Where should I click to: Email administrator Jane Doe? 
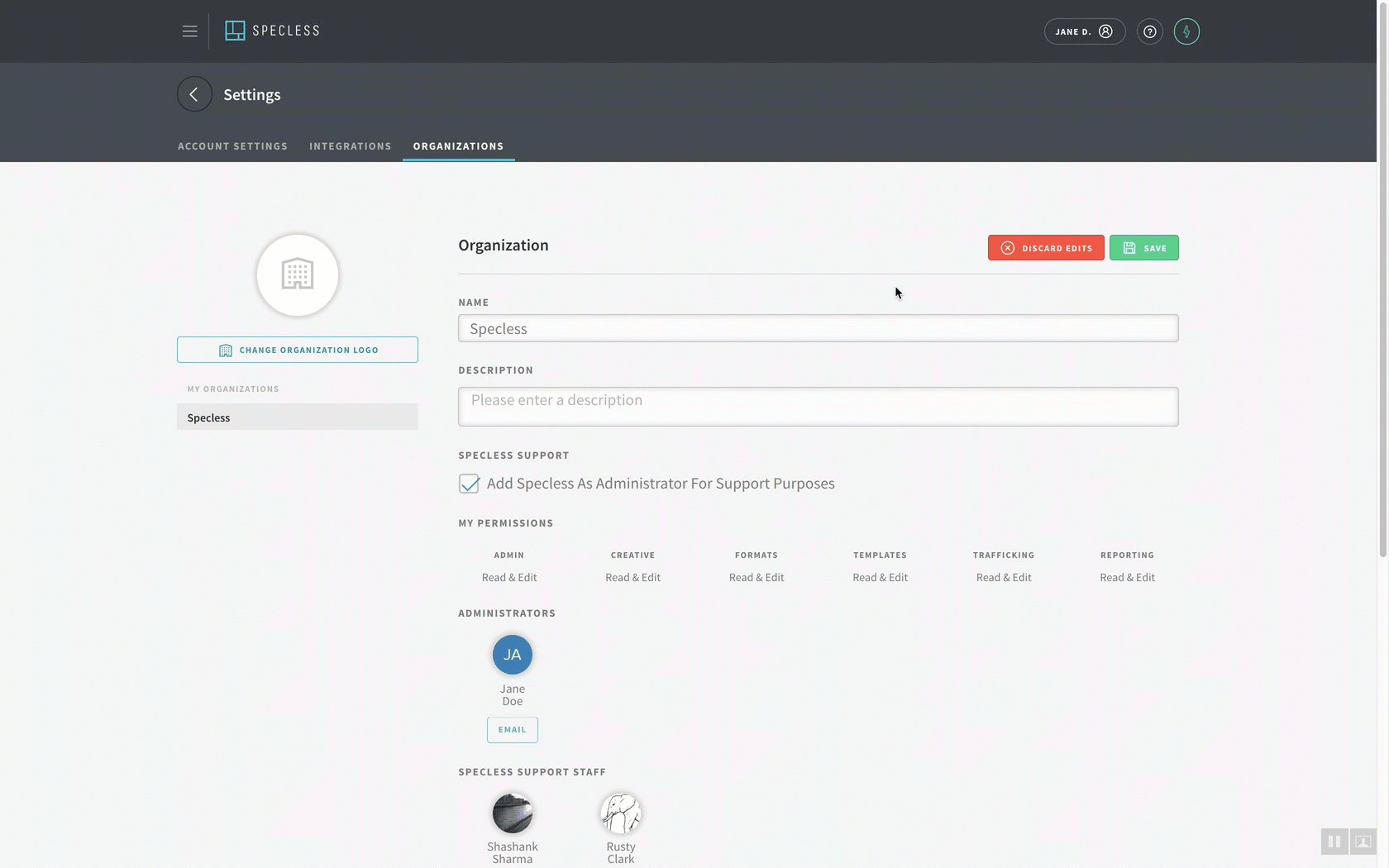[x=513, y=730]
